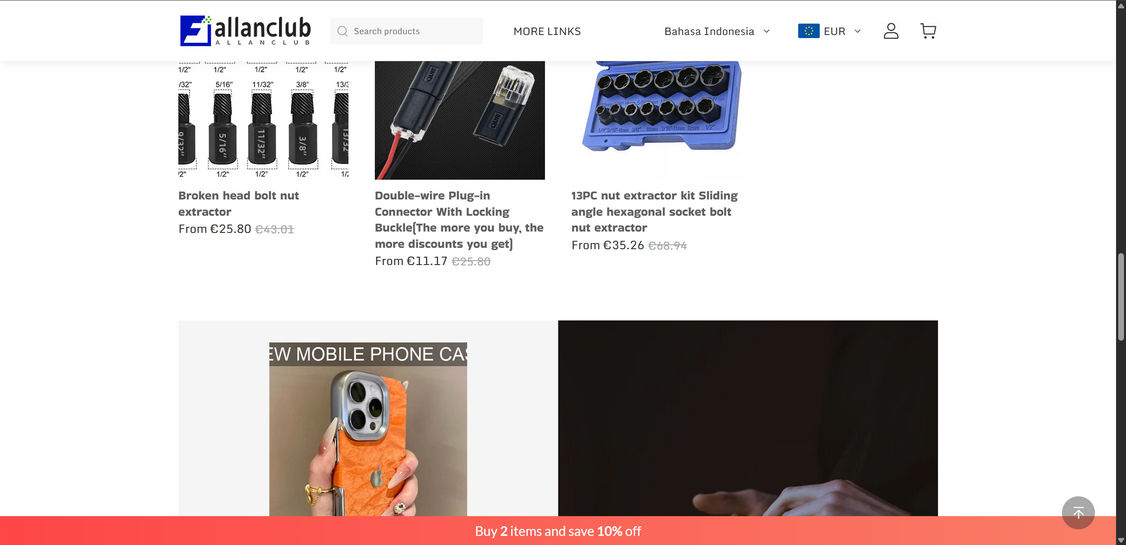Click the page vertical scrollbar thumb
Screen dimensions: 1126x545
coord(1121,297)
